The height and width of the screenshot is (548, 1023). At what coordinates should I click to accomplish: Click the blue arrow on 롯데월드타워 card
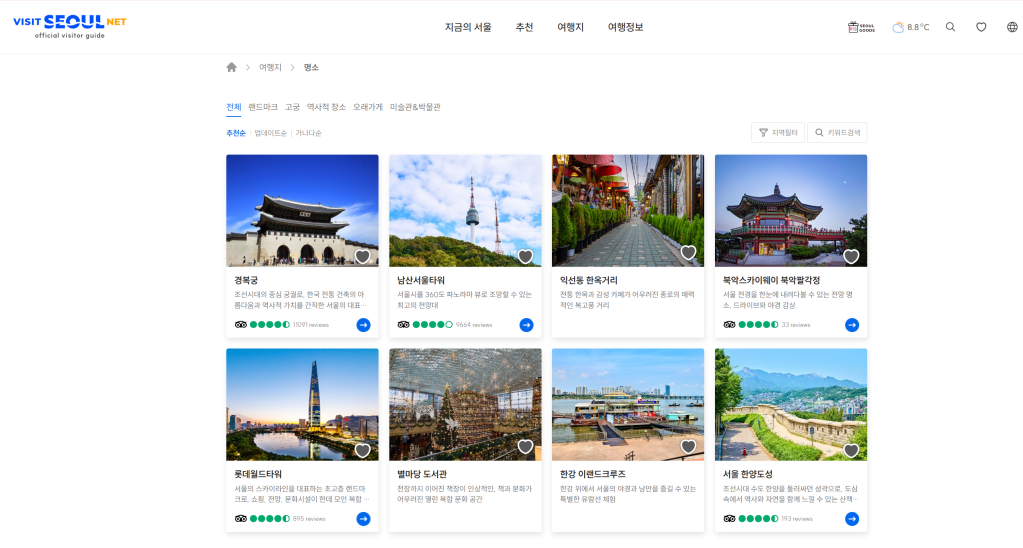tap(363, 518)
